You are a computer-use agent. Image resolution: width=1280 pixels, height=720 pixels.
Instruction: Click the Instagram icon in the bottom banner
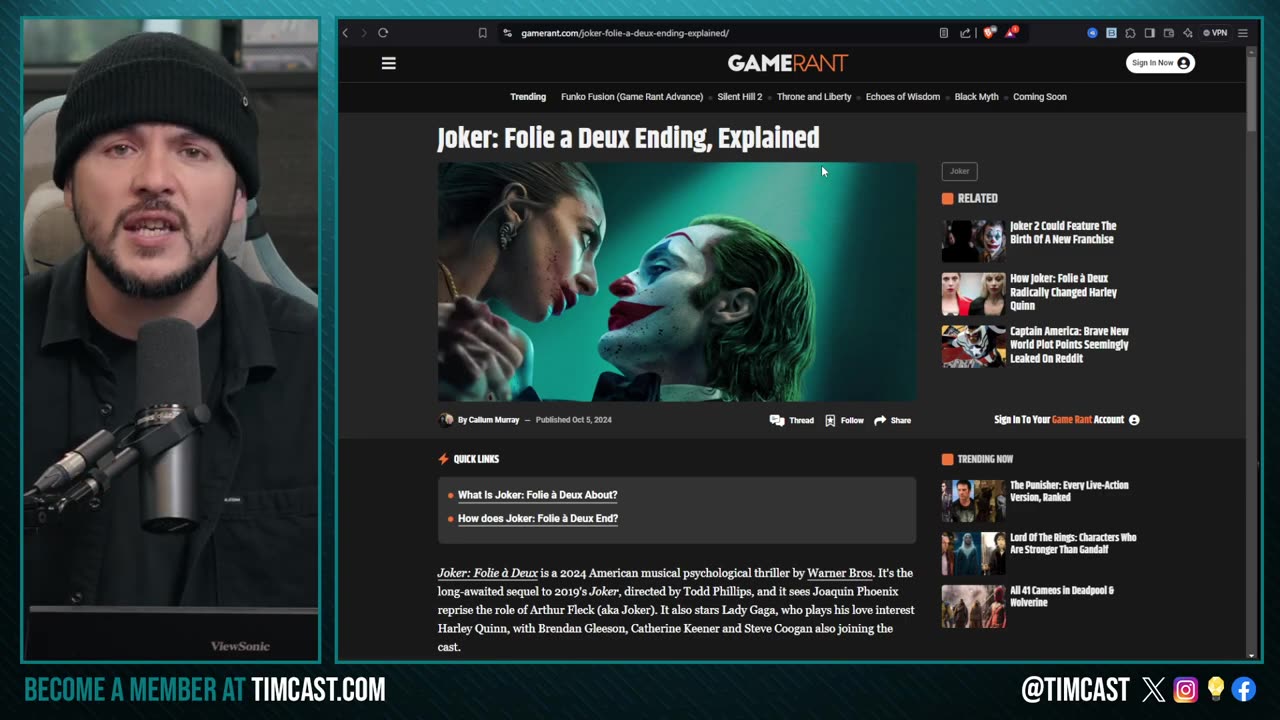pyautogui.click(x=1185, y=689)
